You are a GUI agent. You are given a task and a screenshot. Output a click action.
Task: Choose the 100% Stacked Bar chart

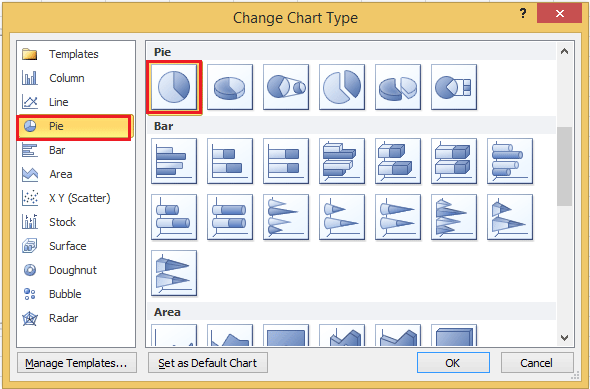coord(286,161)
